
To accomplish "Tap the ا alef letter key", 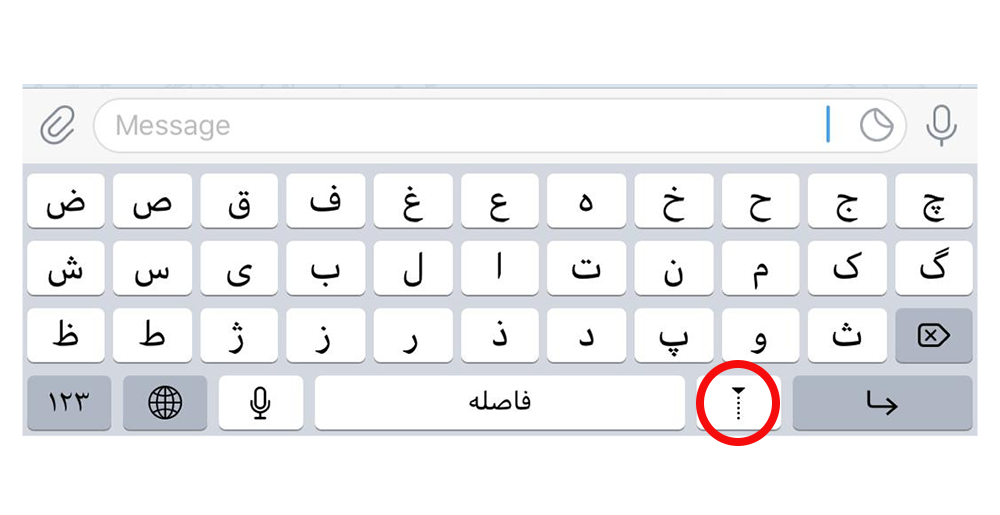I will (x=499, y=268).
